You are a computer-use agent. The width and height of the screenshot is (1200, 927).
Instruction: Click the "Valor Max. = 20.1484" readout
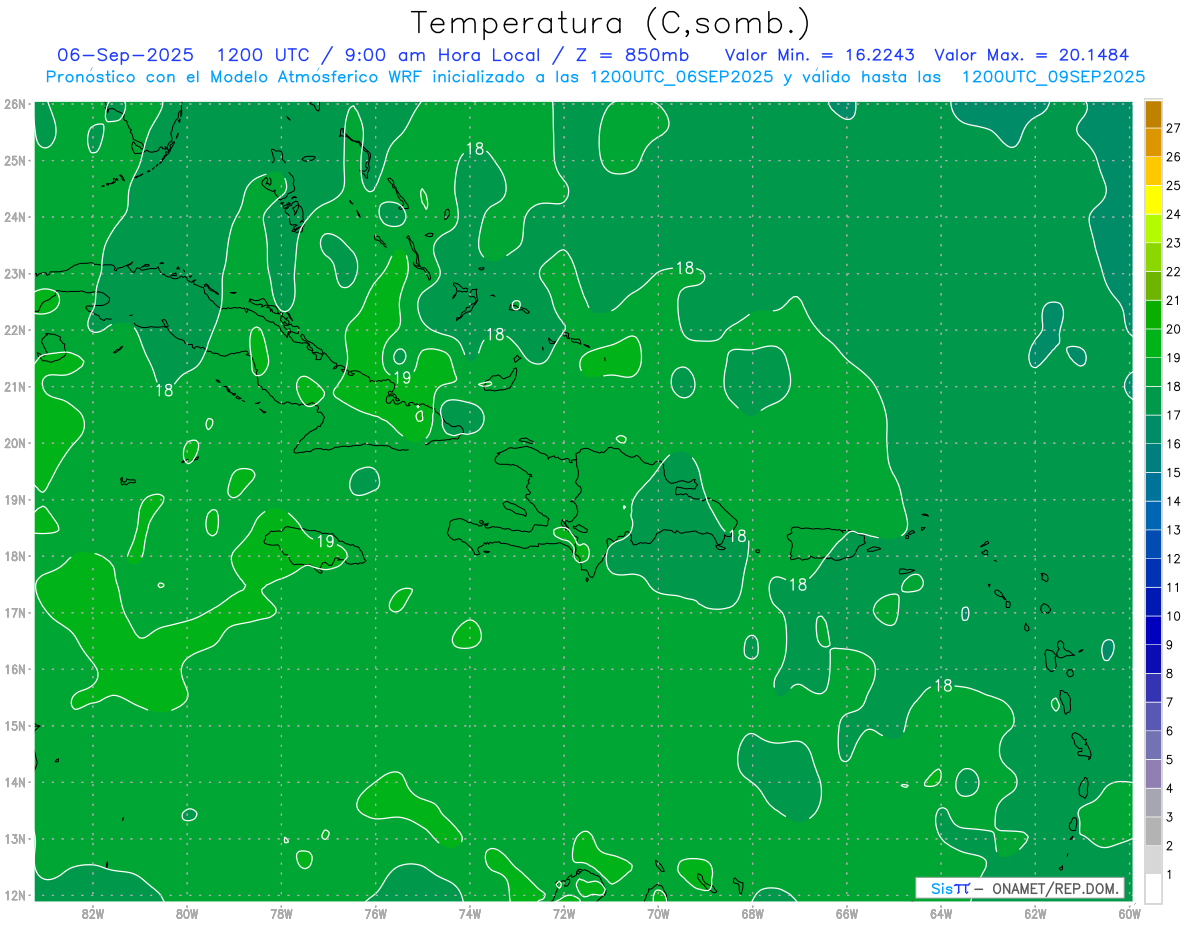1031,55
